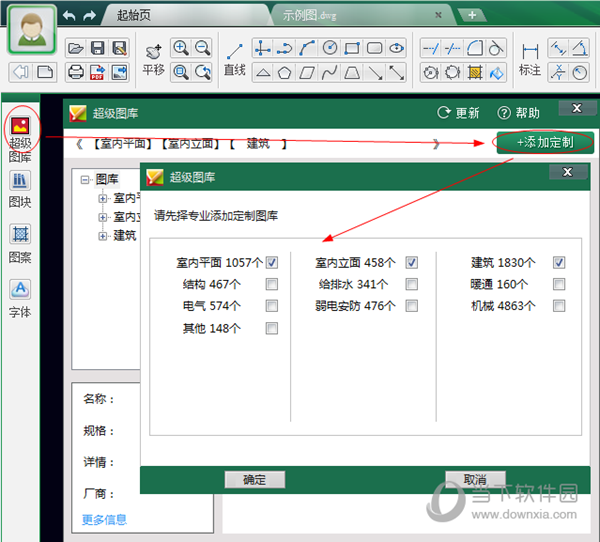Click the save disk icon

97,48
